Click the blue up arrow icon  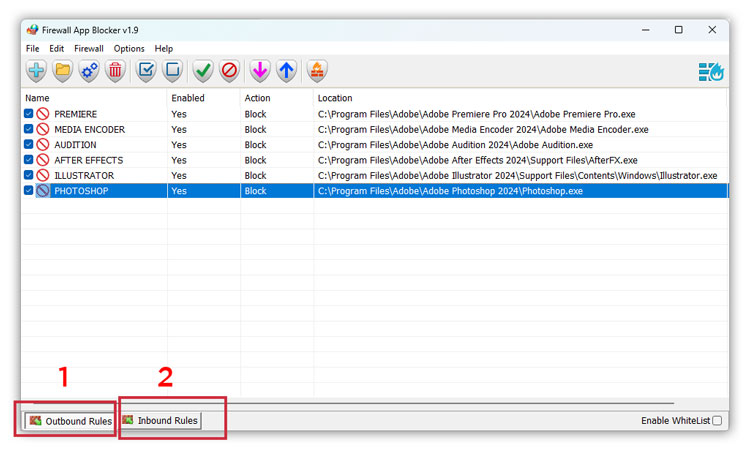(x=286, y=71)
